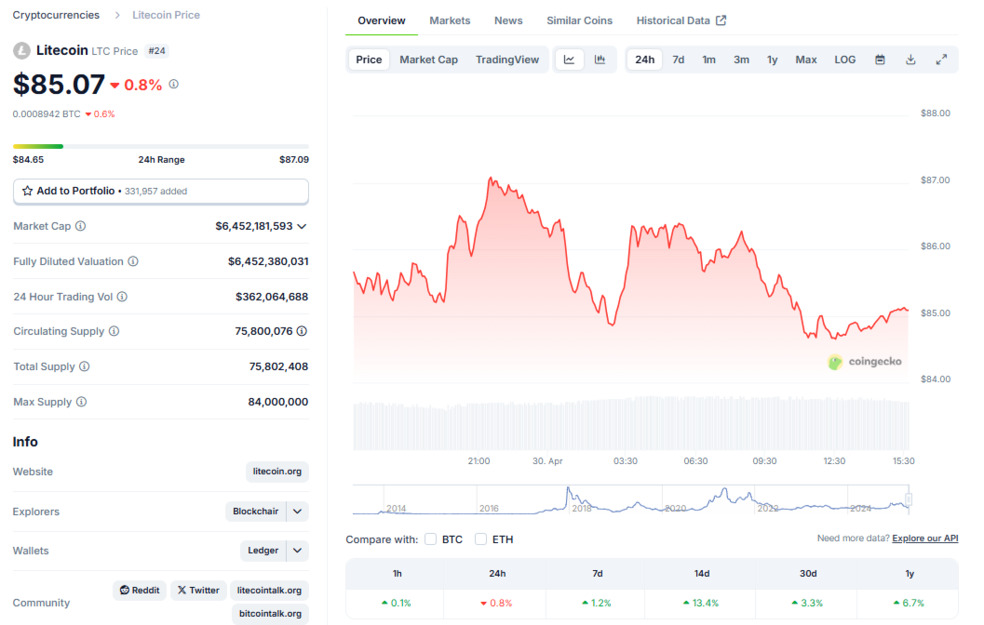Open the Overview tab
Screen dimensions: 984x625
click(x=382, y=21)
